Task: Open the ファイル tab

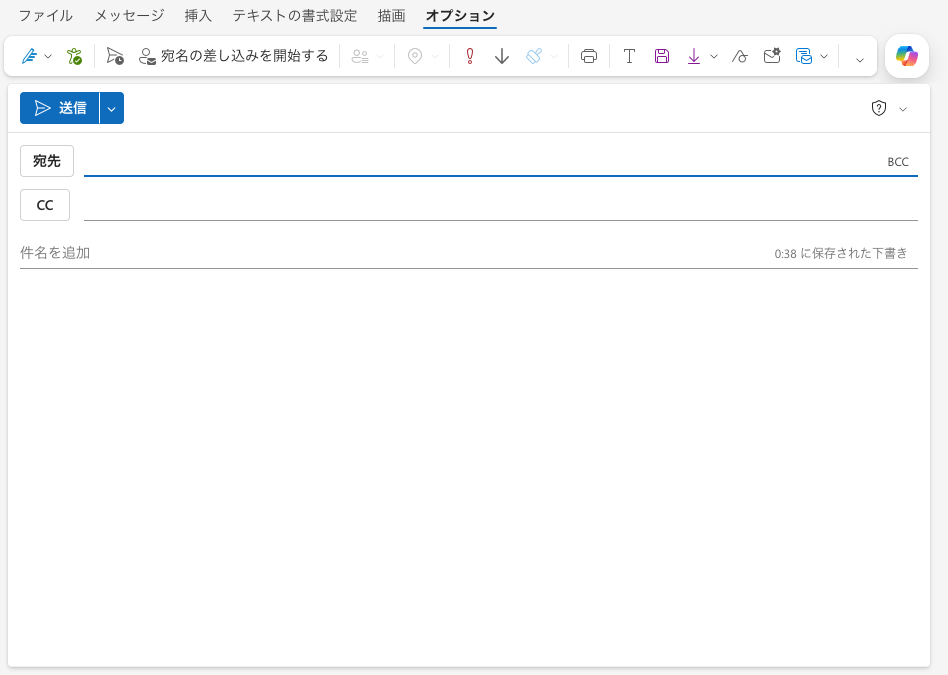Action: coord(46,16)
